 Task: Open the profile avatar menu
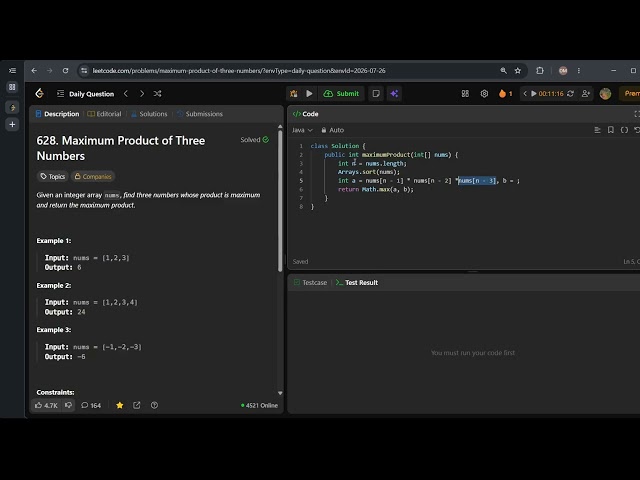(x=605, y=93)
